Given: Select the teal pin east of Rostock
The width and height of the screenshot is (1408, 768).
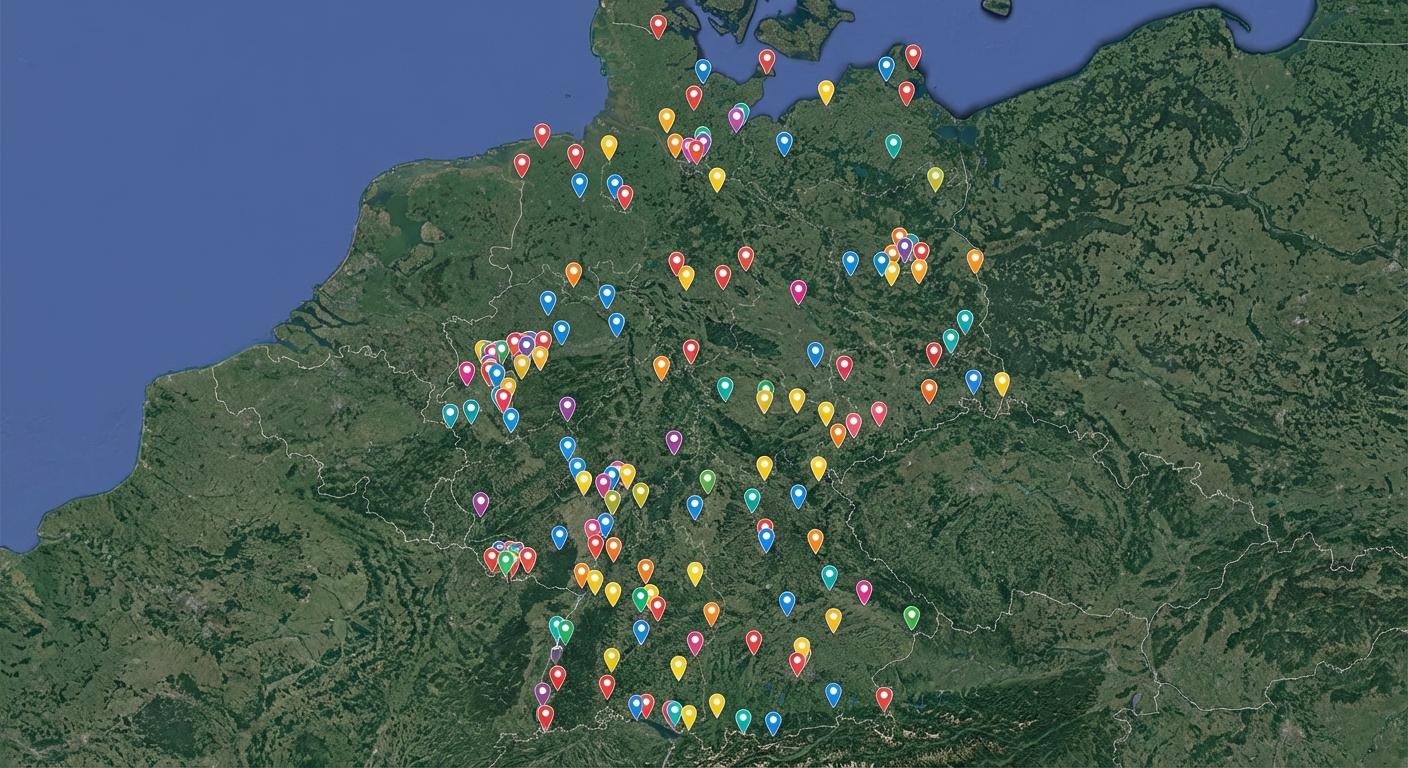Looking at the screenshot, I should [x=893, y=145].
